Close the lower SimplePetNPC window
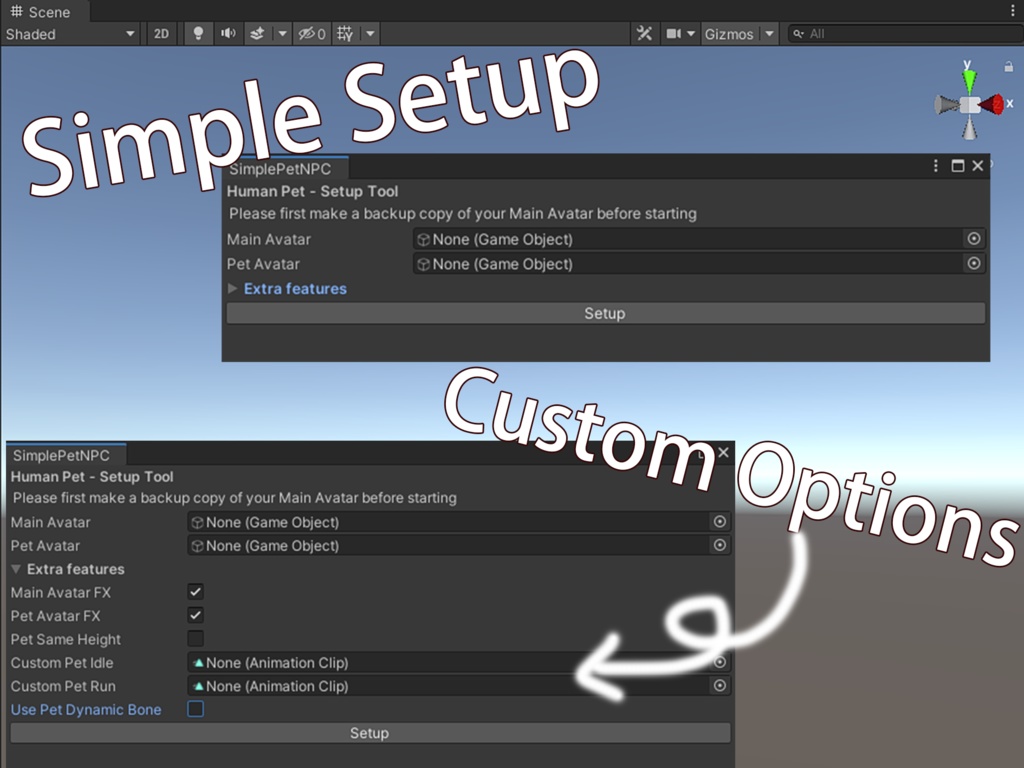This screenshot has width=1024, height=768. coord(724,452)
